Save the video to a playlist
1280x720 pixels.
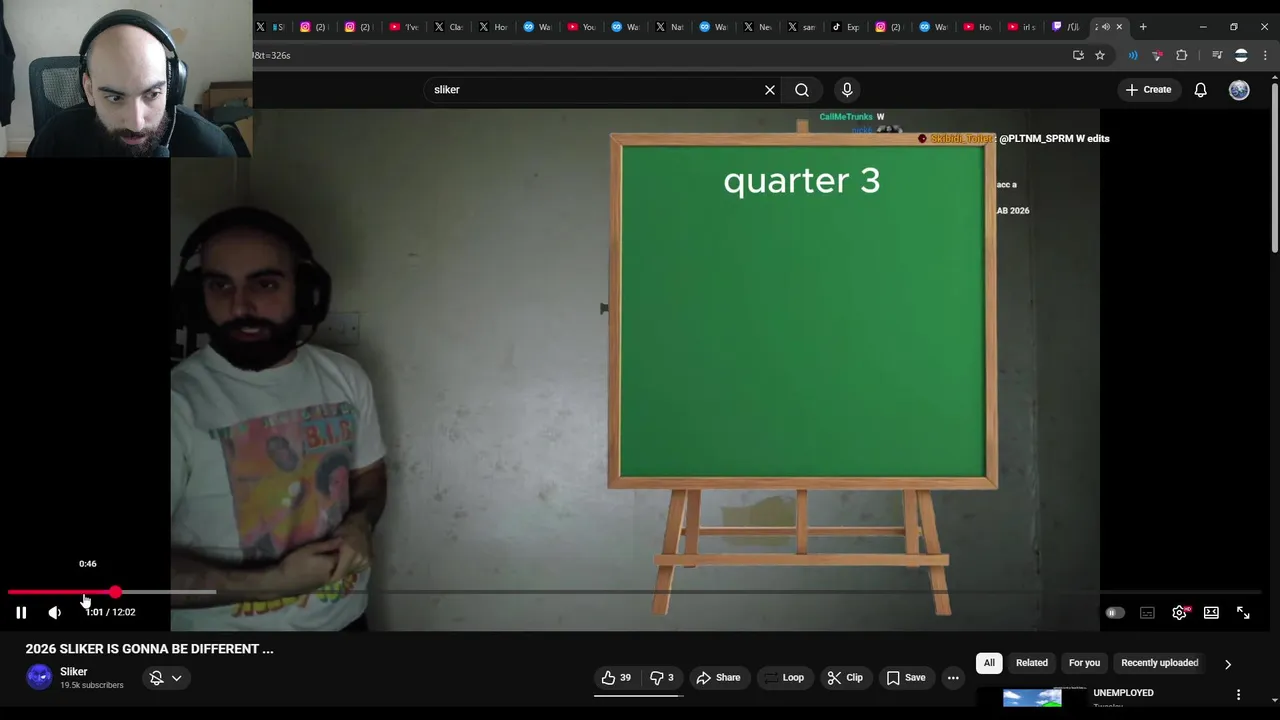tap(906, 678)
